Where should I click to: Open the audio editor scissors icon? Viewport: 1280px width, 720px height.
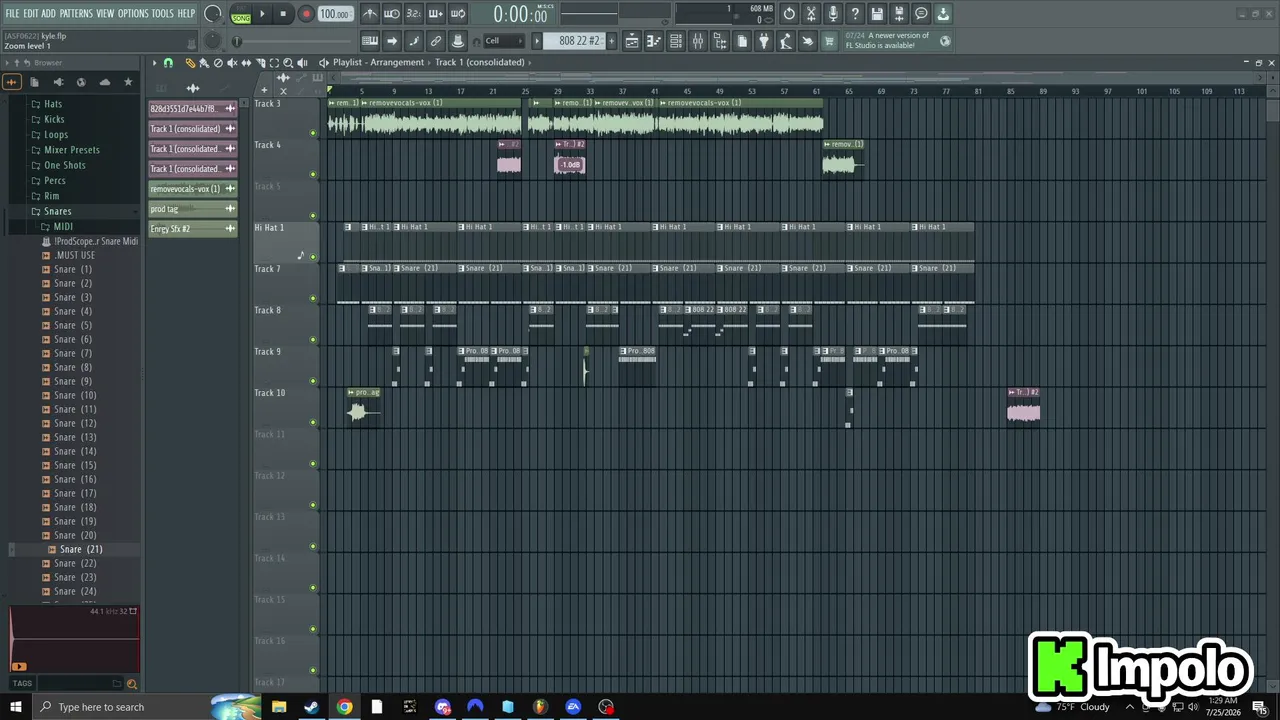[811, 14]
